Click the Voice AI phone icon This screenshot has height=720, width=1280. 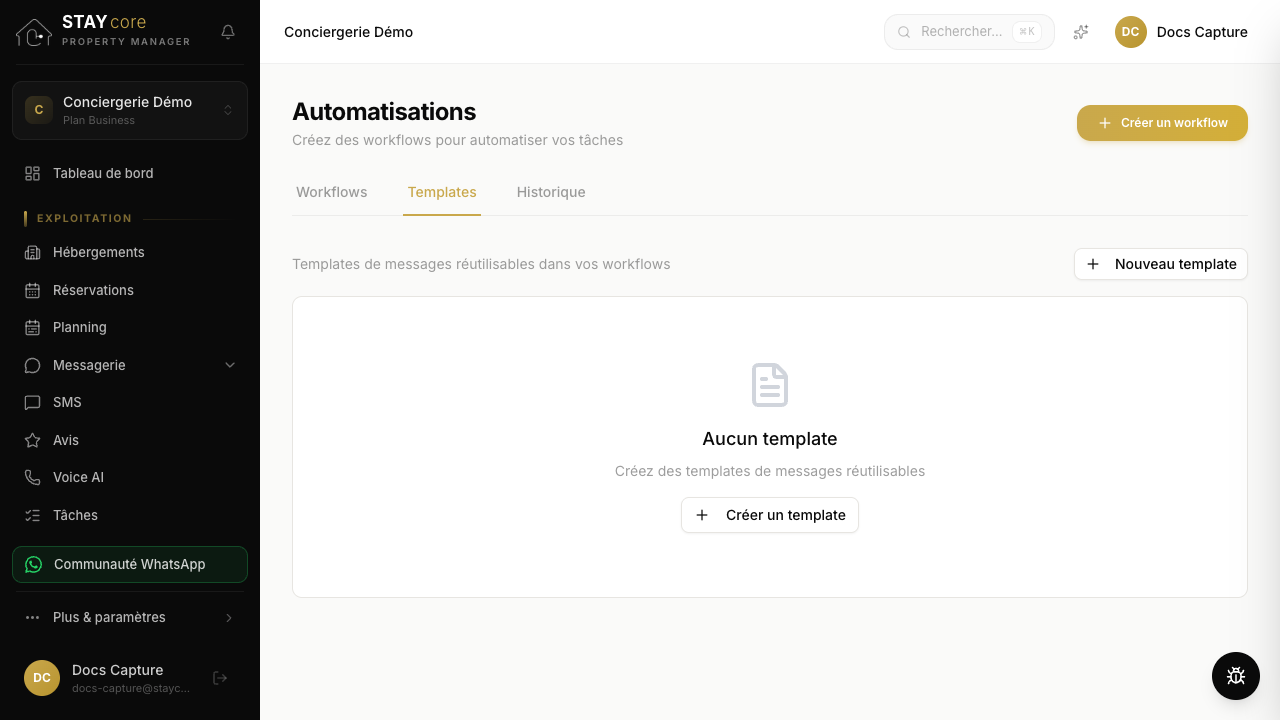[33, 477]
